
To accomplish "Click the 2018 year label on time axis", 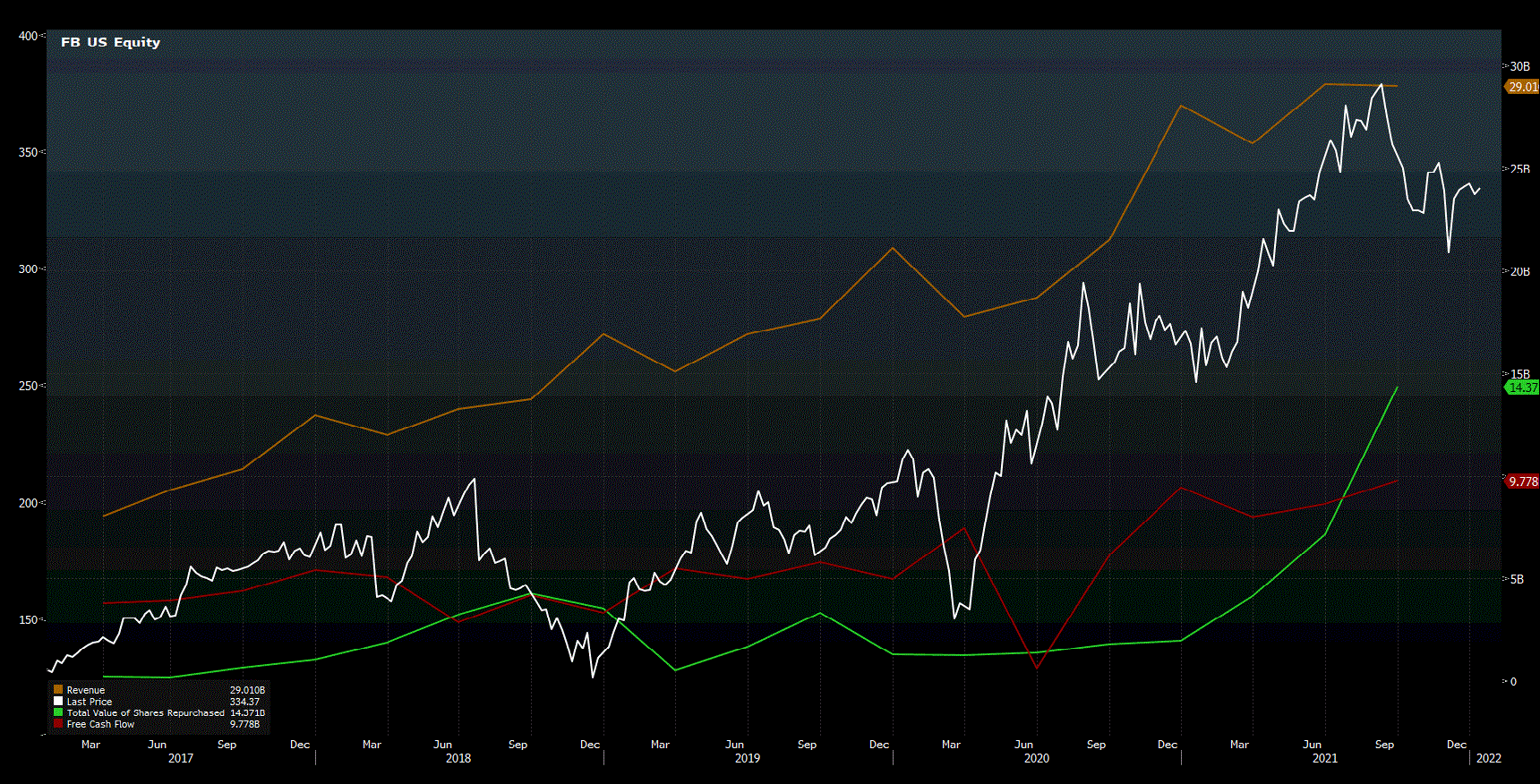I will (x=458, y=758).
